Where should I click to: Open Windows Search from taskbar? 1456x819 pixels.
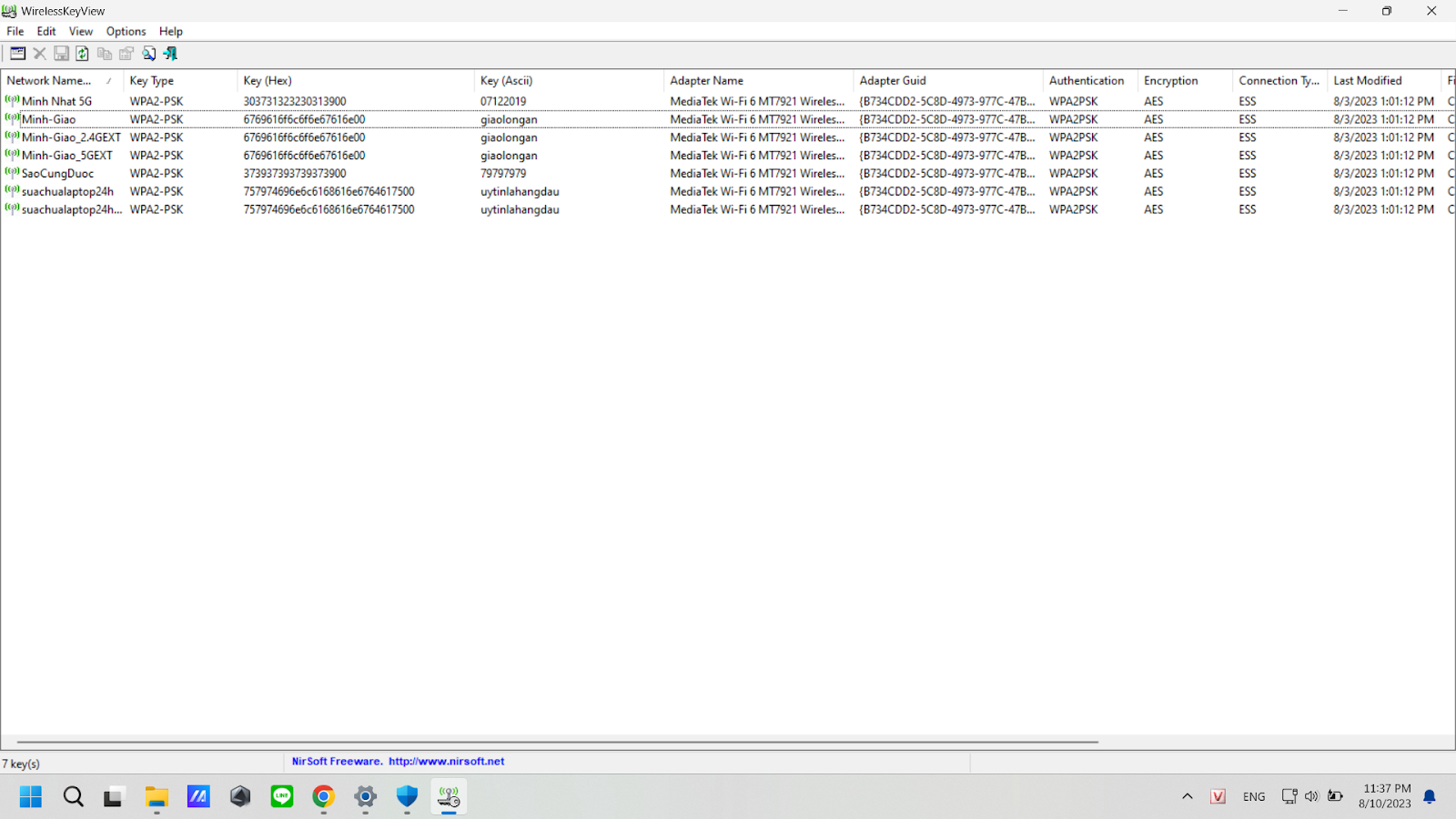73,797
